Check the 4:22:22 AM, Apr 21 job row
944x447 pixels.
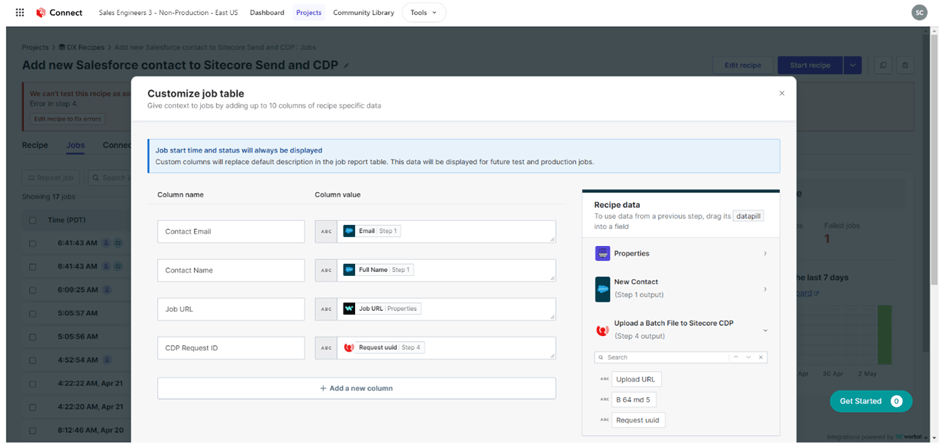point(33,383)
